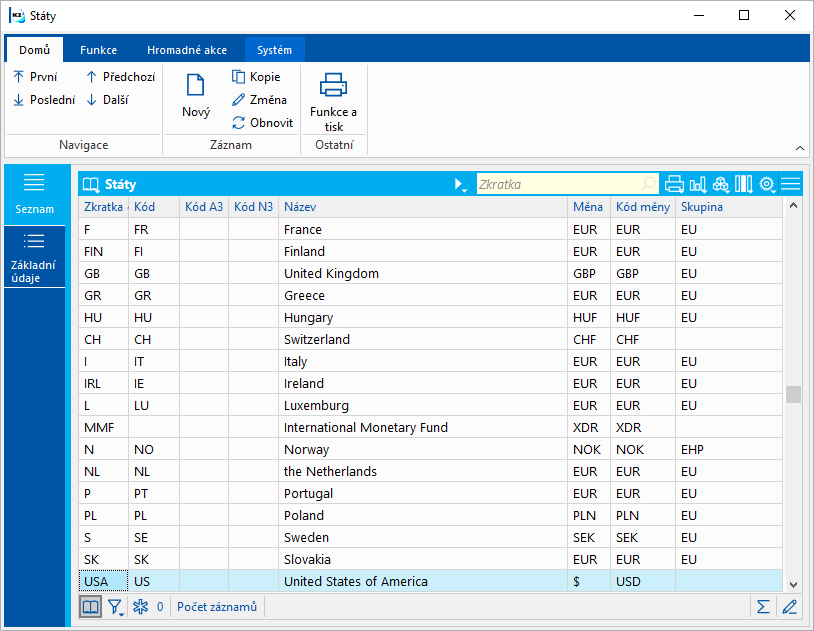
Task: Open the gear settings dropdown in Státy header
Action: [x=767, y=184]
